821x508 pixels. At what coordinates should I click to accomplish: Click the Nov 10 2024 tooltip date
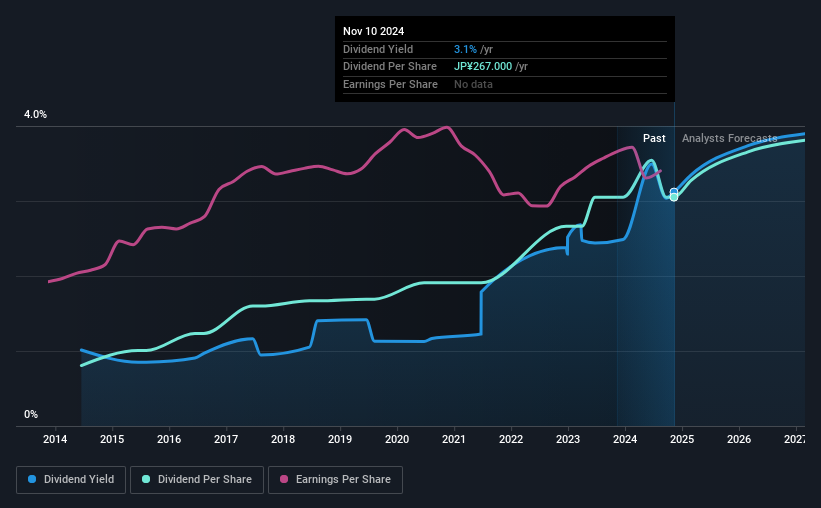(373, 31)
